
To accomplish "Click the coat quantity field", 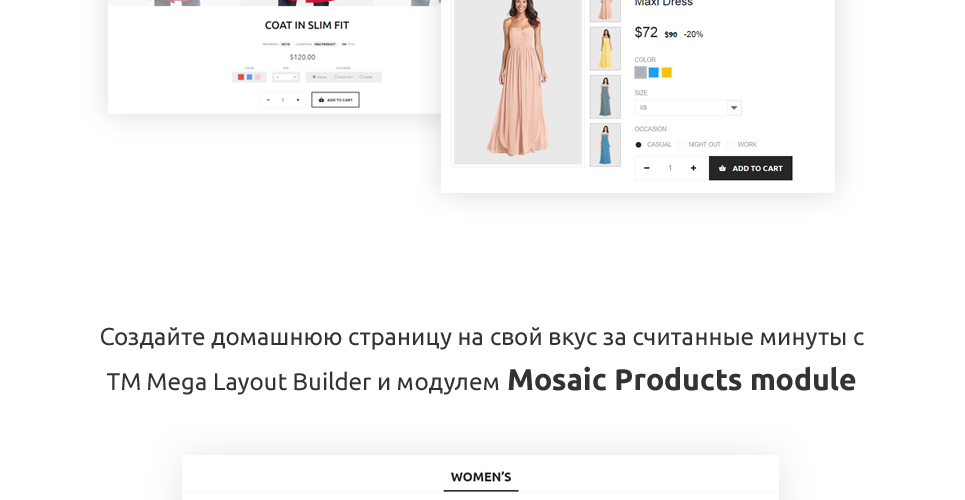I will 283,100.
